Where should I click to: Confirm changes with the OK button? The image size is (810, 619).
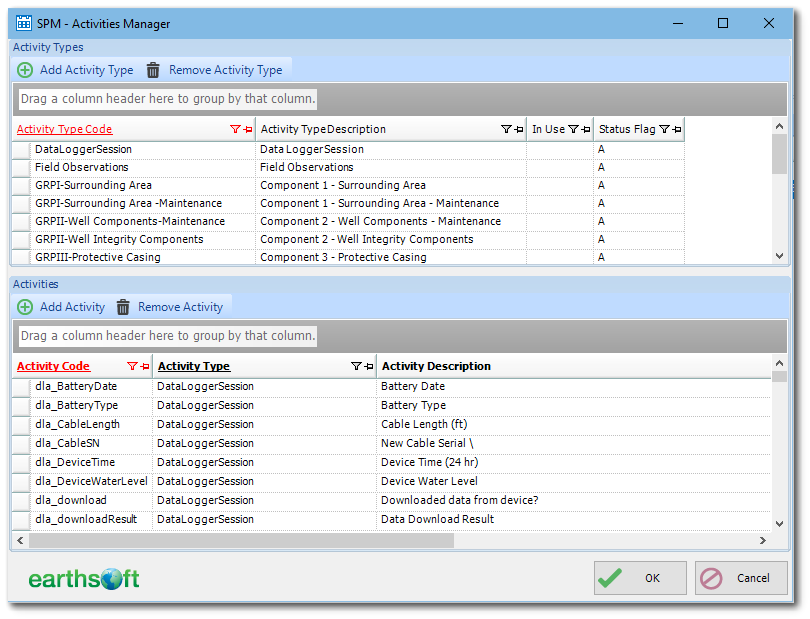(x=639, y=578)
